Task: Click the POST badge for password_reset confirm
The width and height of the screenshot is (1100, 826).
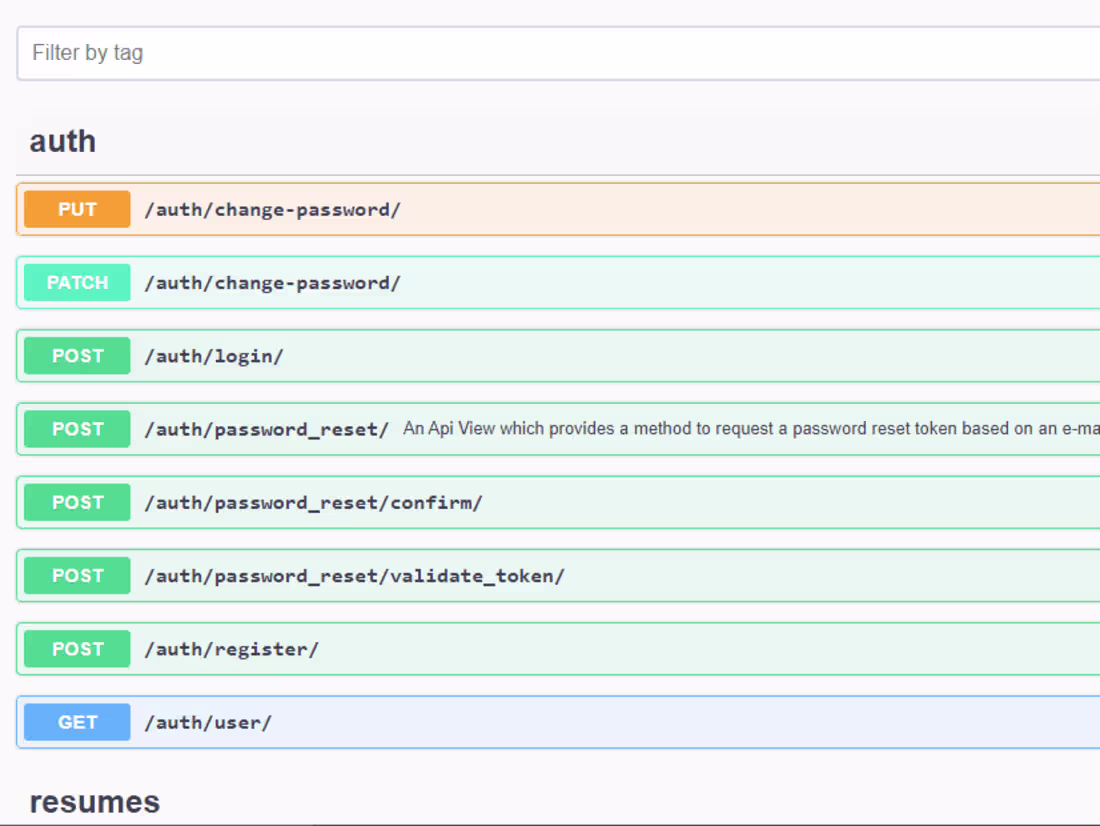Action: pyautogui.click(x=76, y=502)
